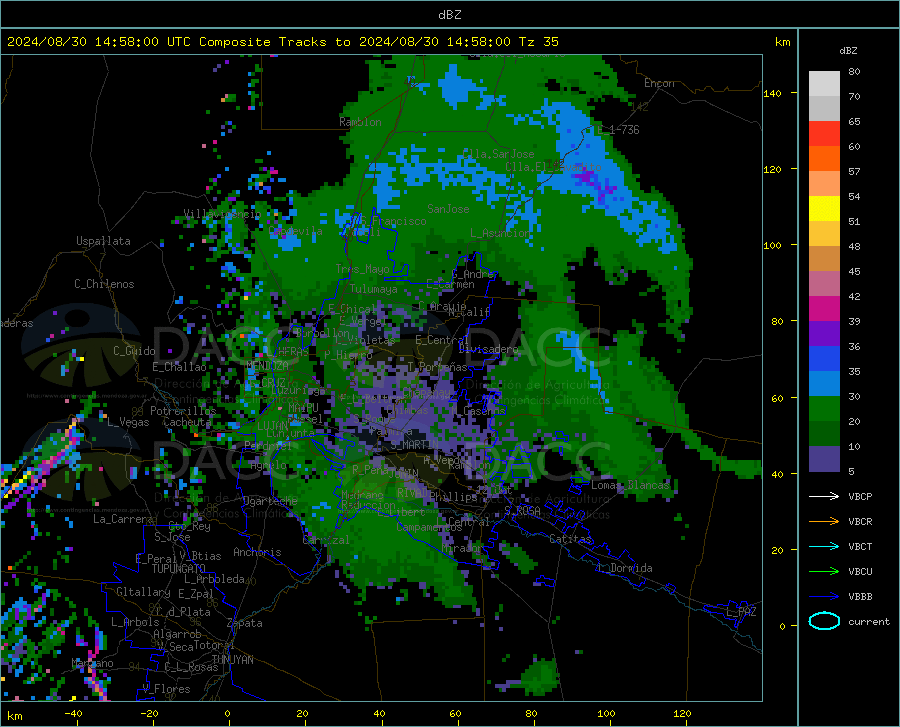This screenshot has width=900, height=727.
Task: Click the Tulumaya place label
Action: pyautogui.click(x=373, y=289)
